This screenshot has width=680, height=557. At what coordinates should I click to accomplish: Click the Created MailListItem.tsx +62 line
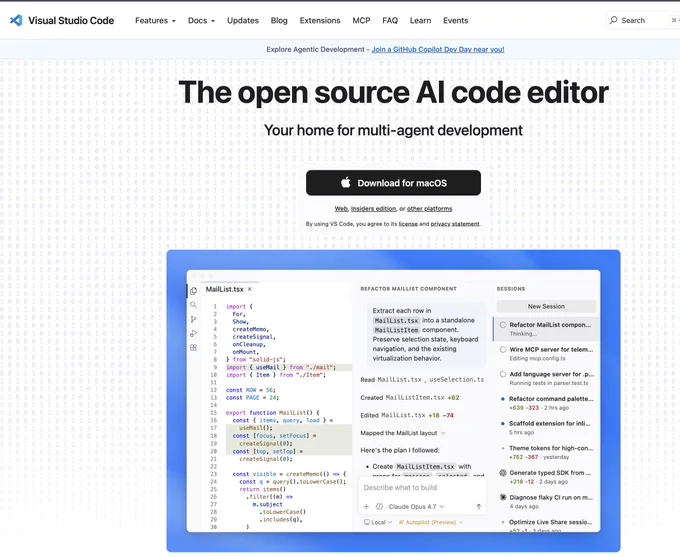410,397
